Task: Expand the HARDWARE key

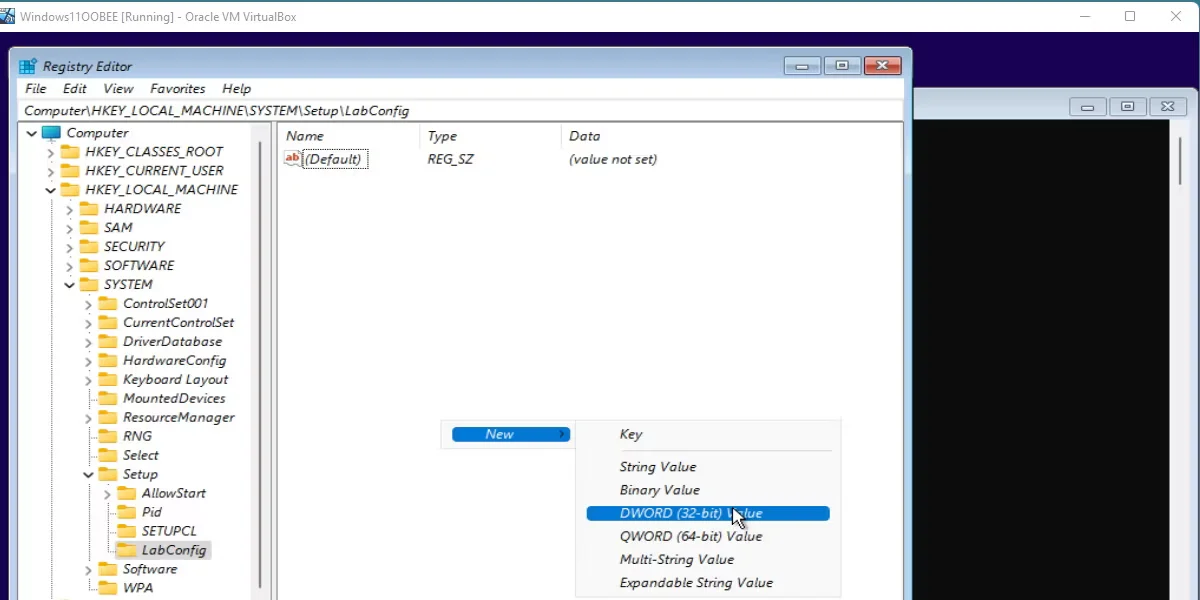Action: tap(68, 208)
